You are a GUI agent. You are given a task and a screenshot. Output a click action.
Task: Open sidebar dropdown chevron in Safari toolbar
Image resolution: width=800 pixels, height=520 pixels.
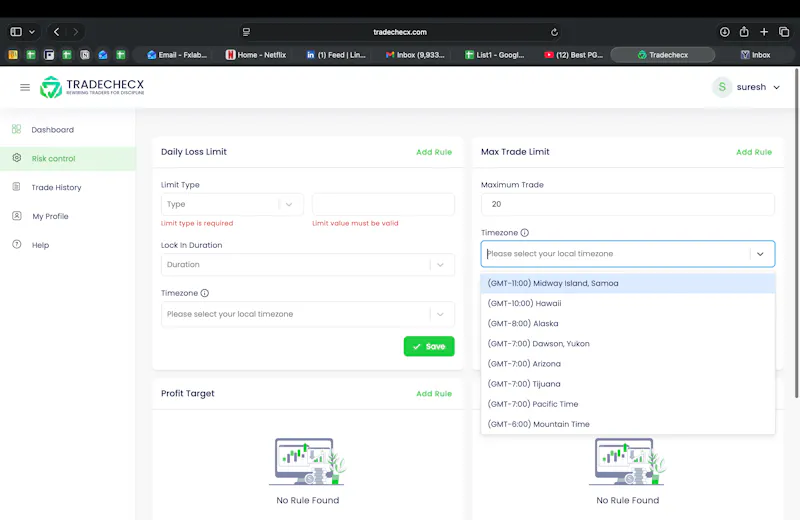(x=32, y=32)
